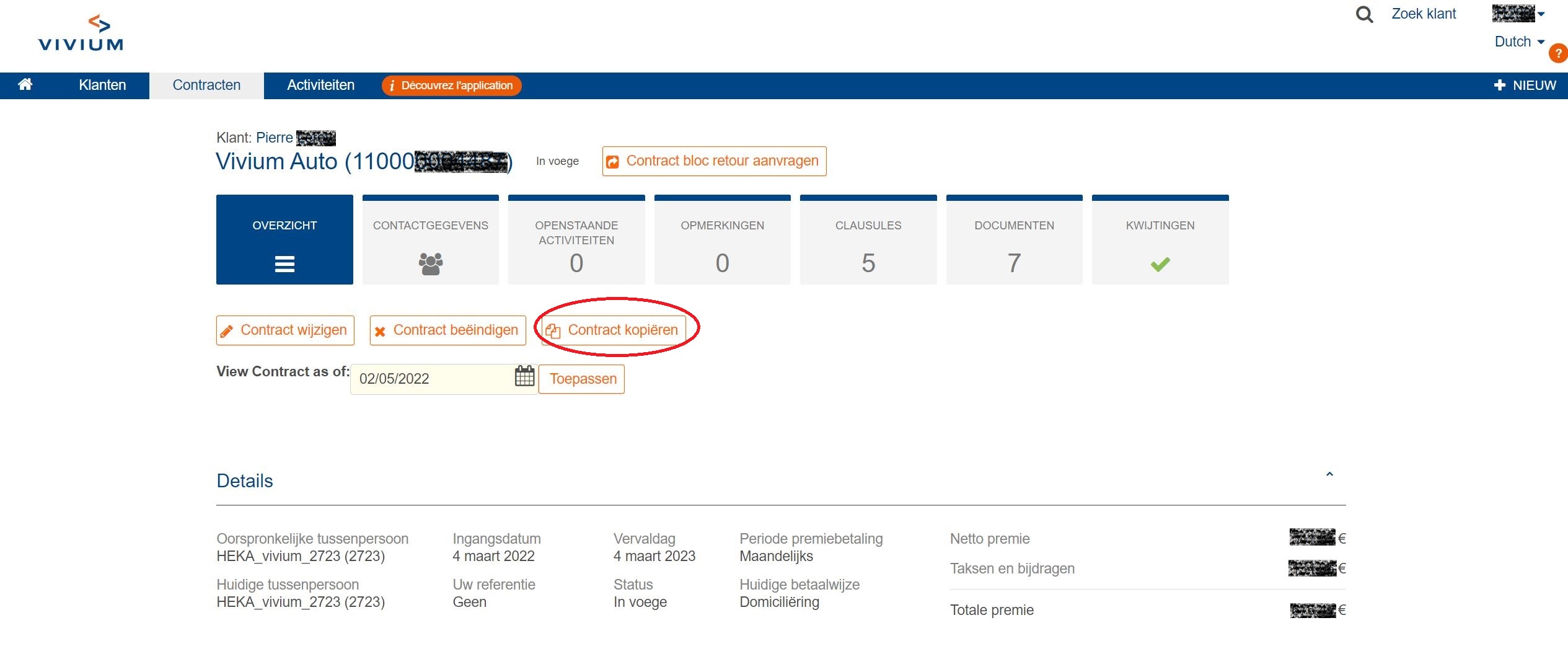1568x672 pixels.
Task: Click Oorspronkelijke tussenpersoon value HEKA_vivium_2723
Action: [x=301, y=556]
